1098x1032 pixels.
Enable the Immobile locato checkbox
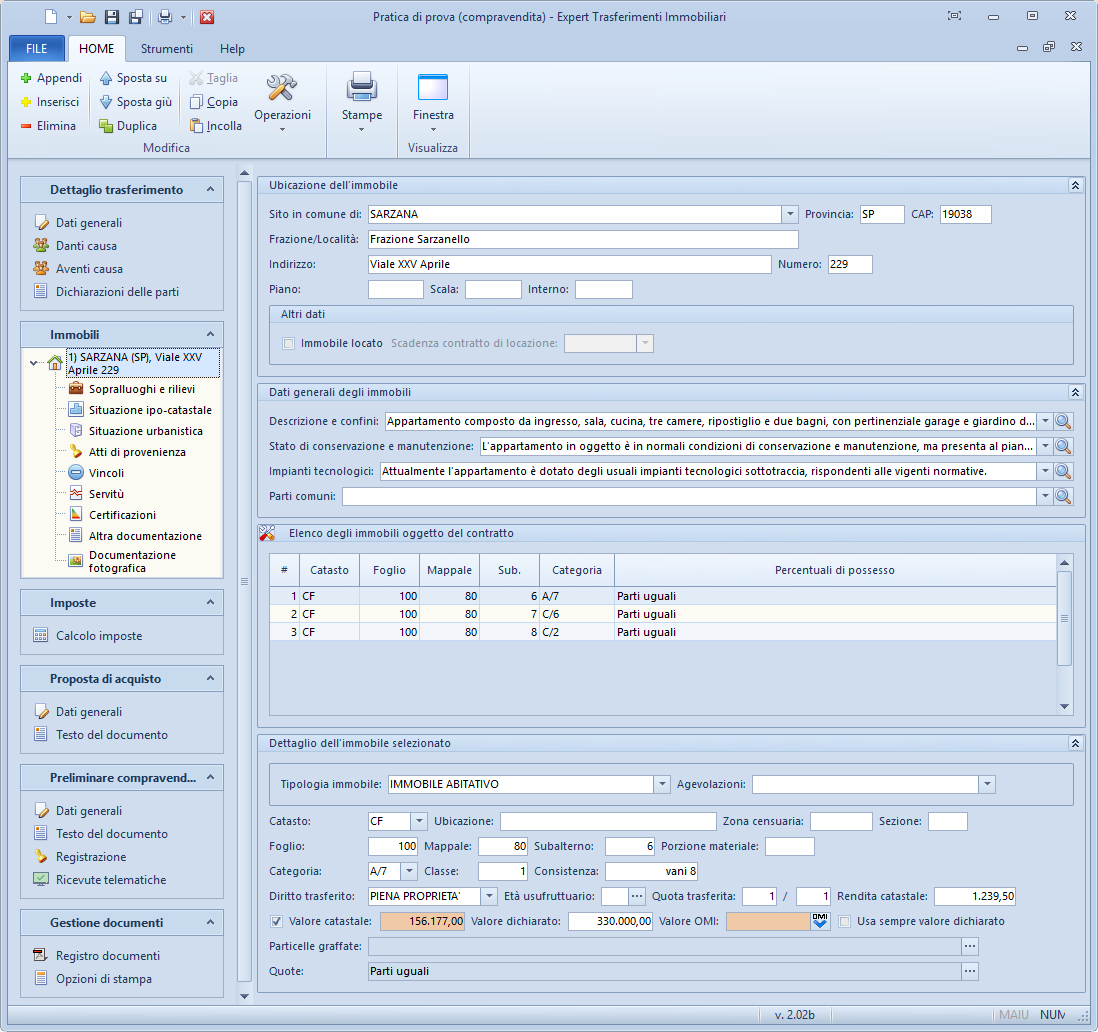[289, 343]
